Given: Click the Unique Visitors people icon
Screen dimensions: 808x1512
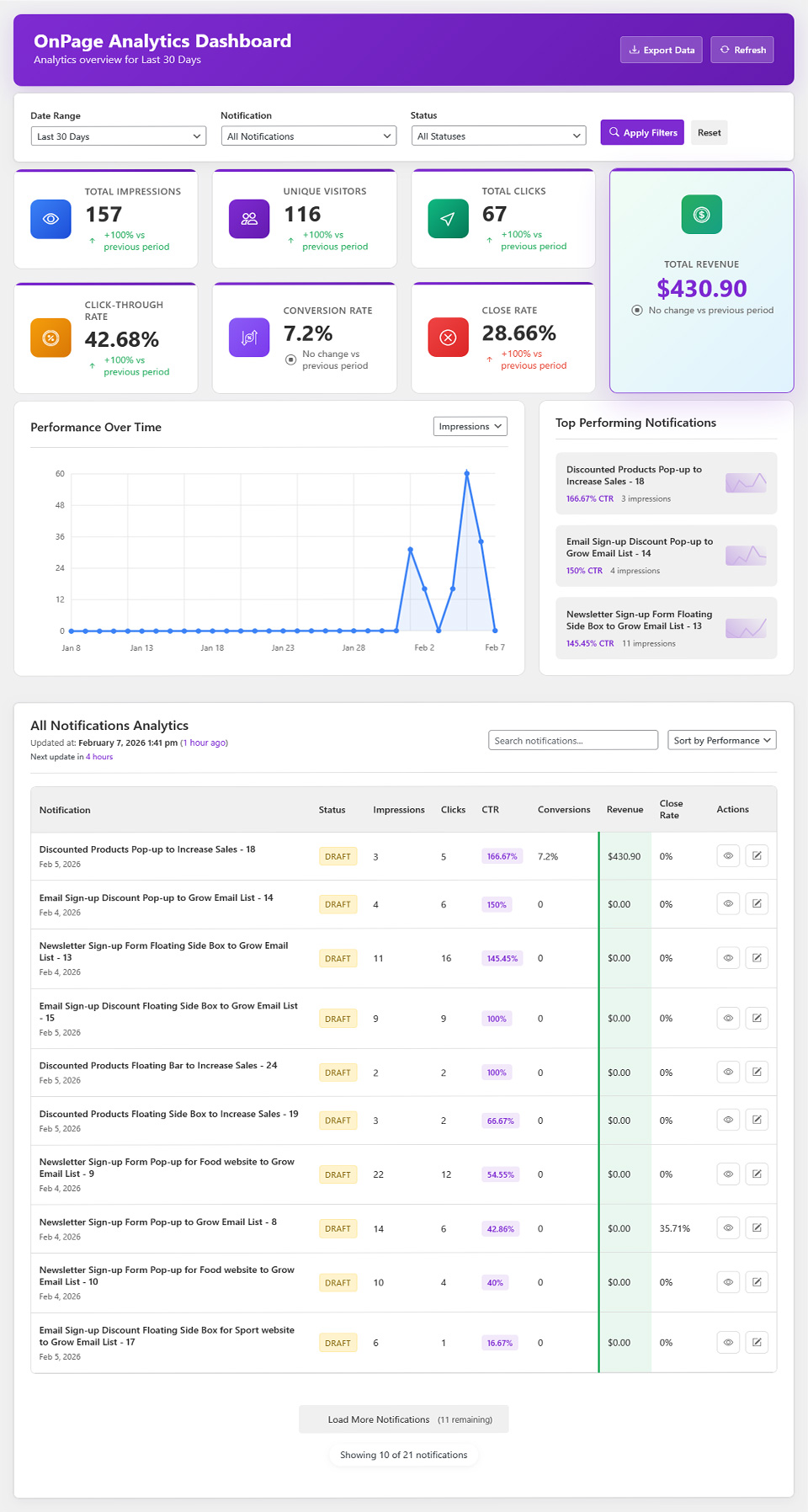Looking at the screenshot, I should (x=249, y=219).
